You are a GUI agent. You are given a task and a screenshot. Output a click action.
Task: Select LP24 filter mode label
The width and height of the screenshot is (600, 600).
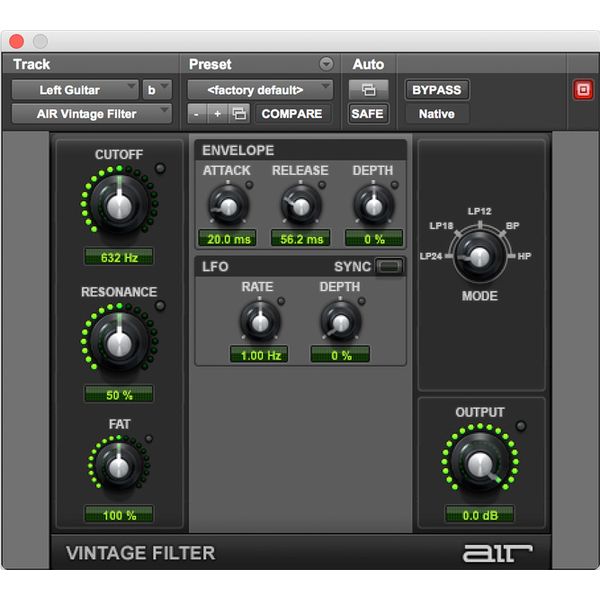coord(431,256)
